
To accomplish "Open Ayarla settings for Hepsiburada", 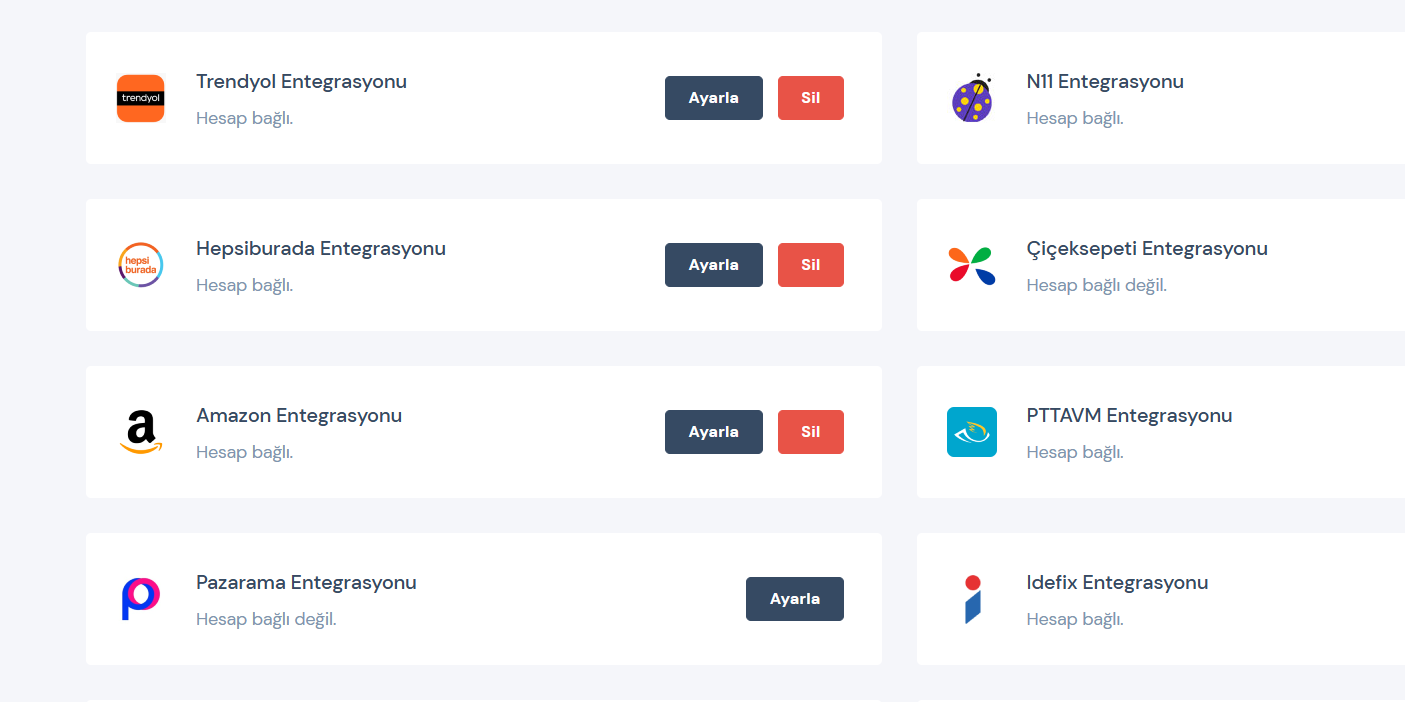I will 713,265.
